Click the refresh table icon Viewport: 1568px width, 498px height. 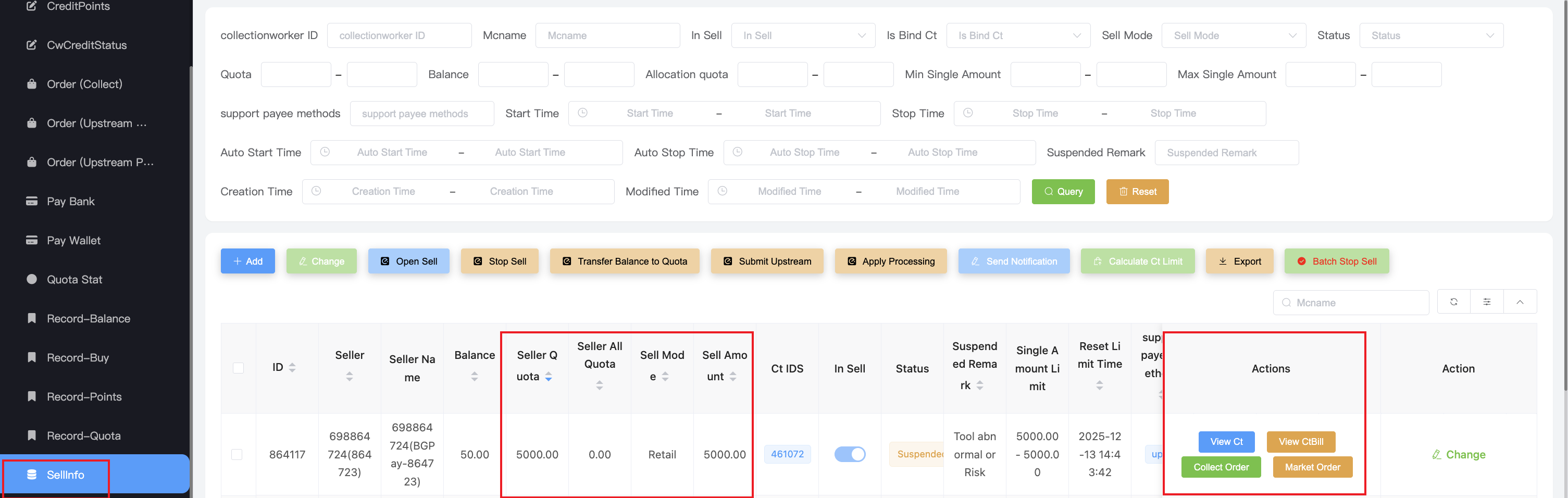(x=1453, y=302)
